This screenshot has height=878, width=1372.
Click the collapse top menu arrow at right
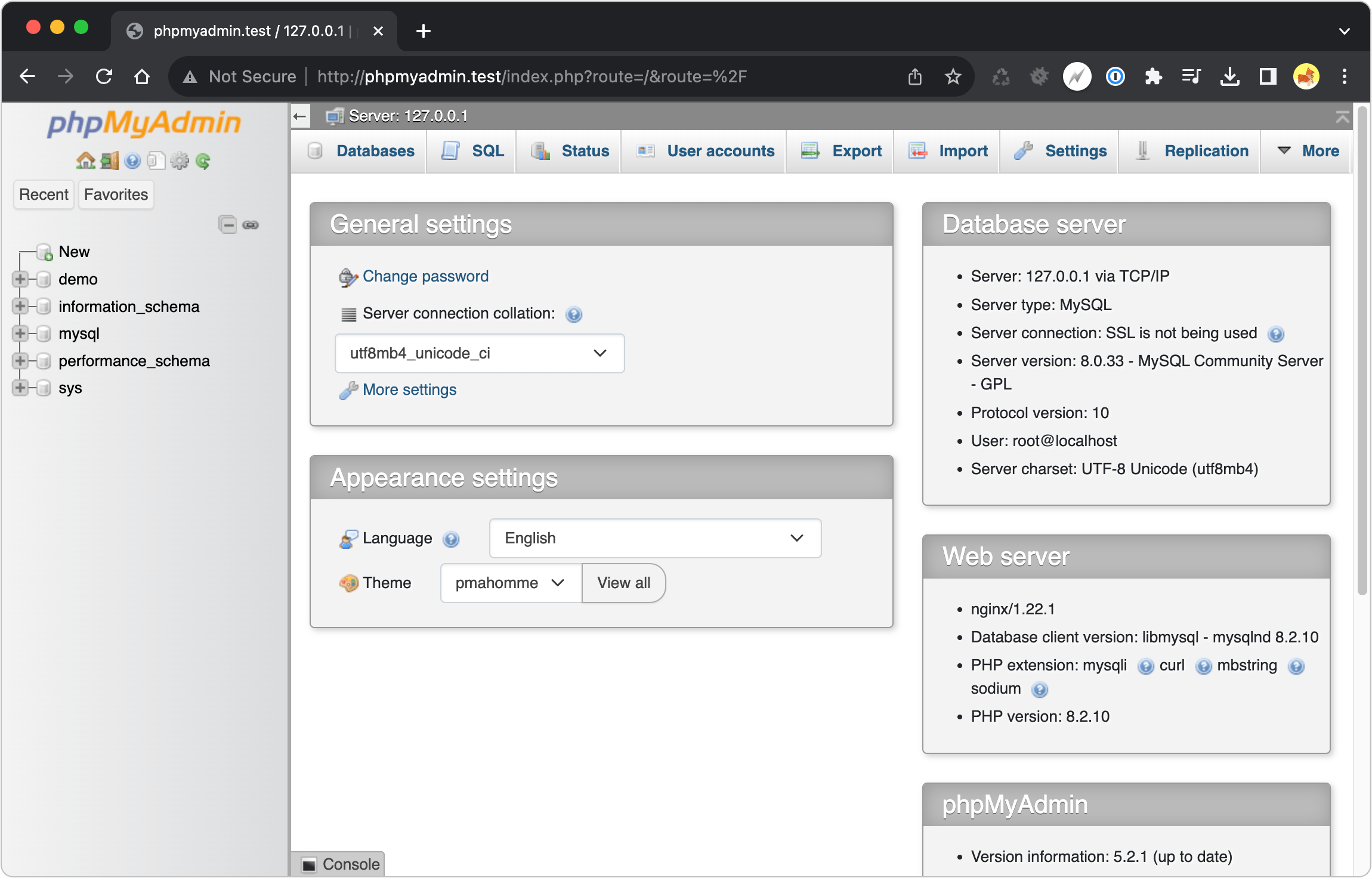(x=1342, y=117)
